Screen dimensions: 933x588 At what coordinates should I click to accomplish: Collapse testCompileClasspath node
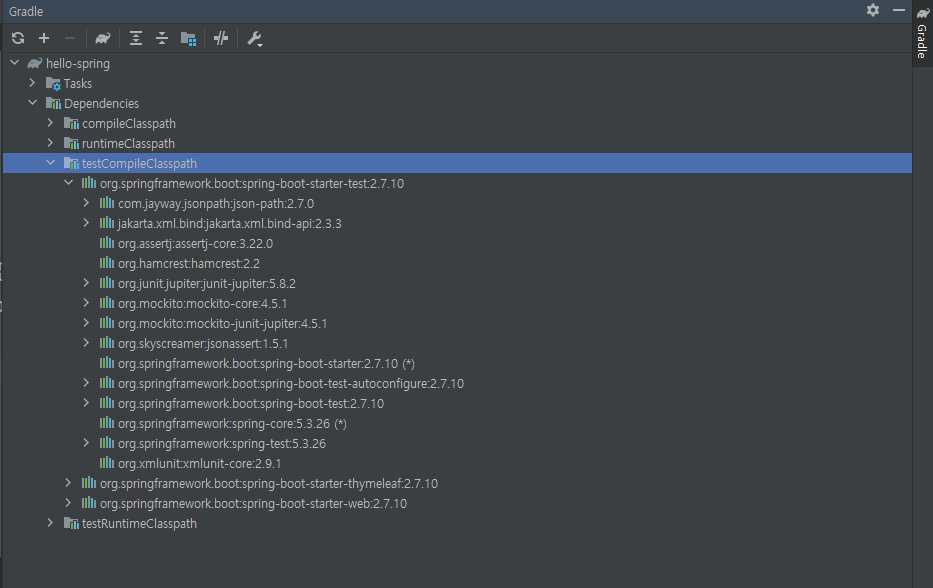pyautogui.click(x=51, y=162)
